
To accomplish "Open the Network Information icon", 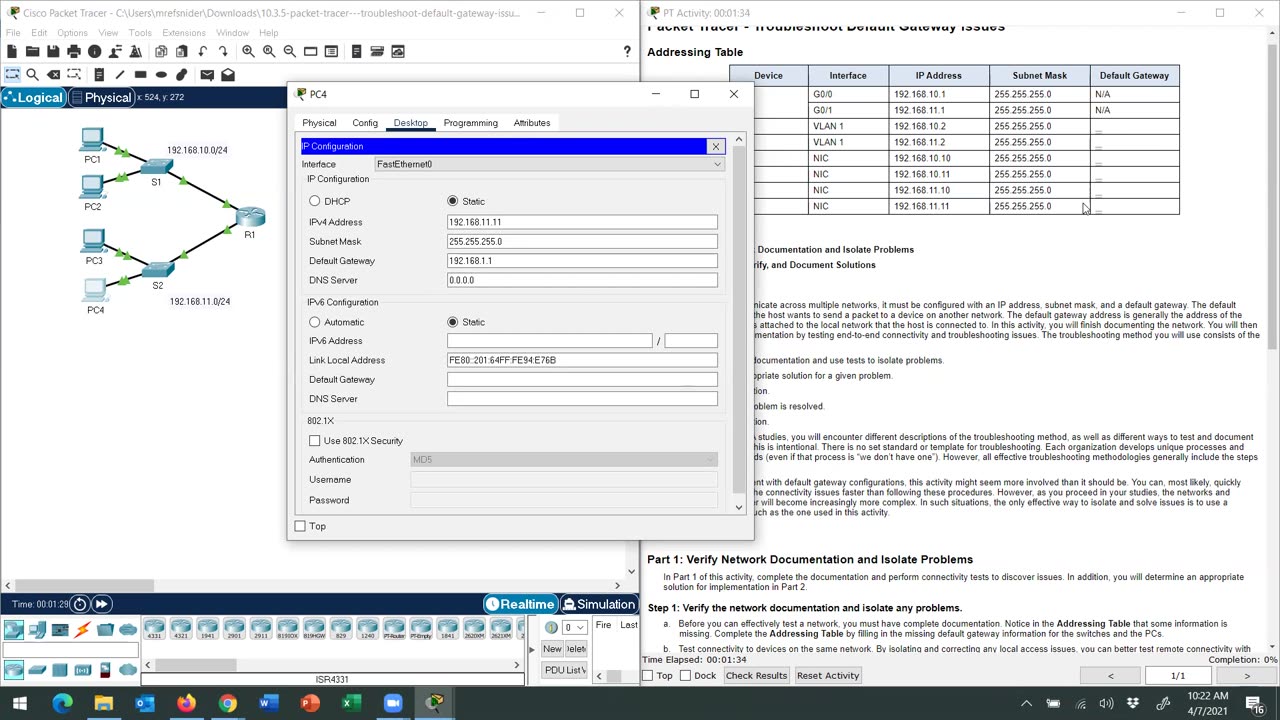I will pyautogui.click(x=94, y=51).
